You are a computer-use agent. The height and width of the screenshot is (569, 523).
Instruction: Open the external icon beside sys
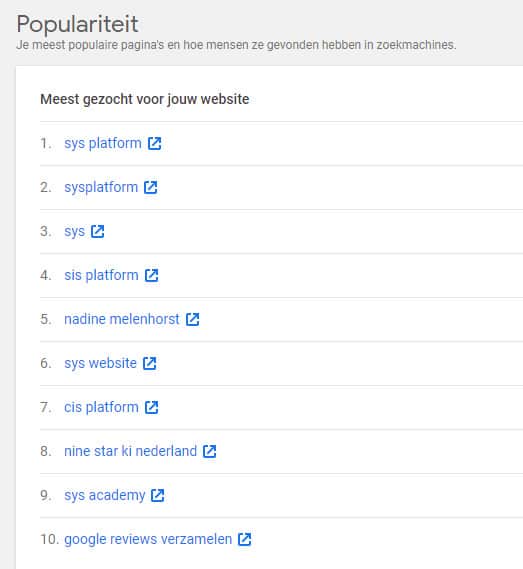click(x=97, y=232)
